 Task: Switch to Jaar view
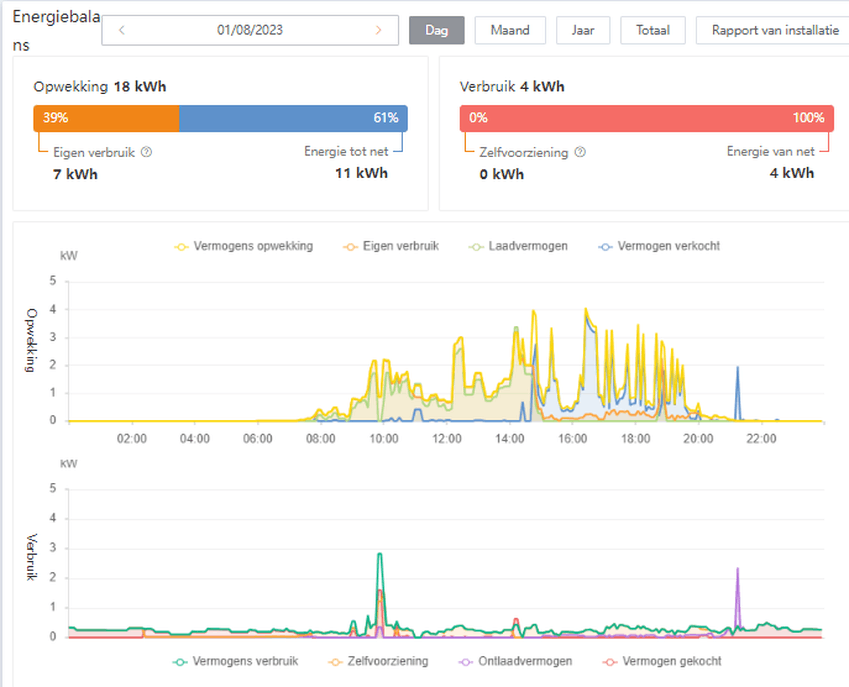[583, 30]
